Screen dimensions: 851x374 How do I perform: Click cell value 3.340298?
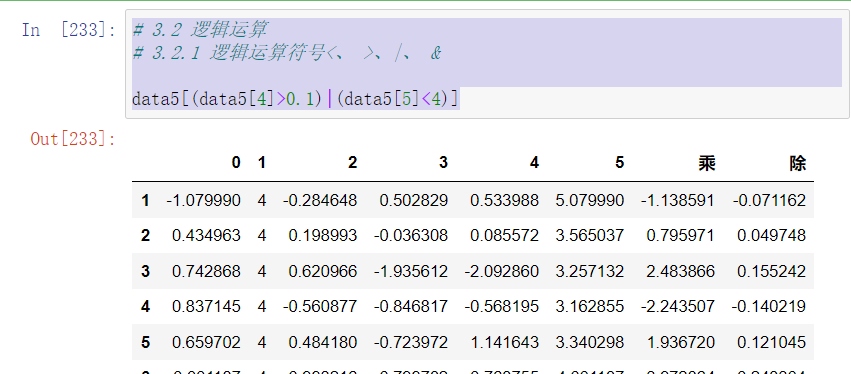click(x=590, y=343)
